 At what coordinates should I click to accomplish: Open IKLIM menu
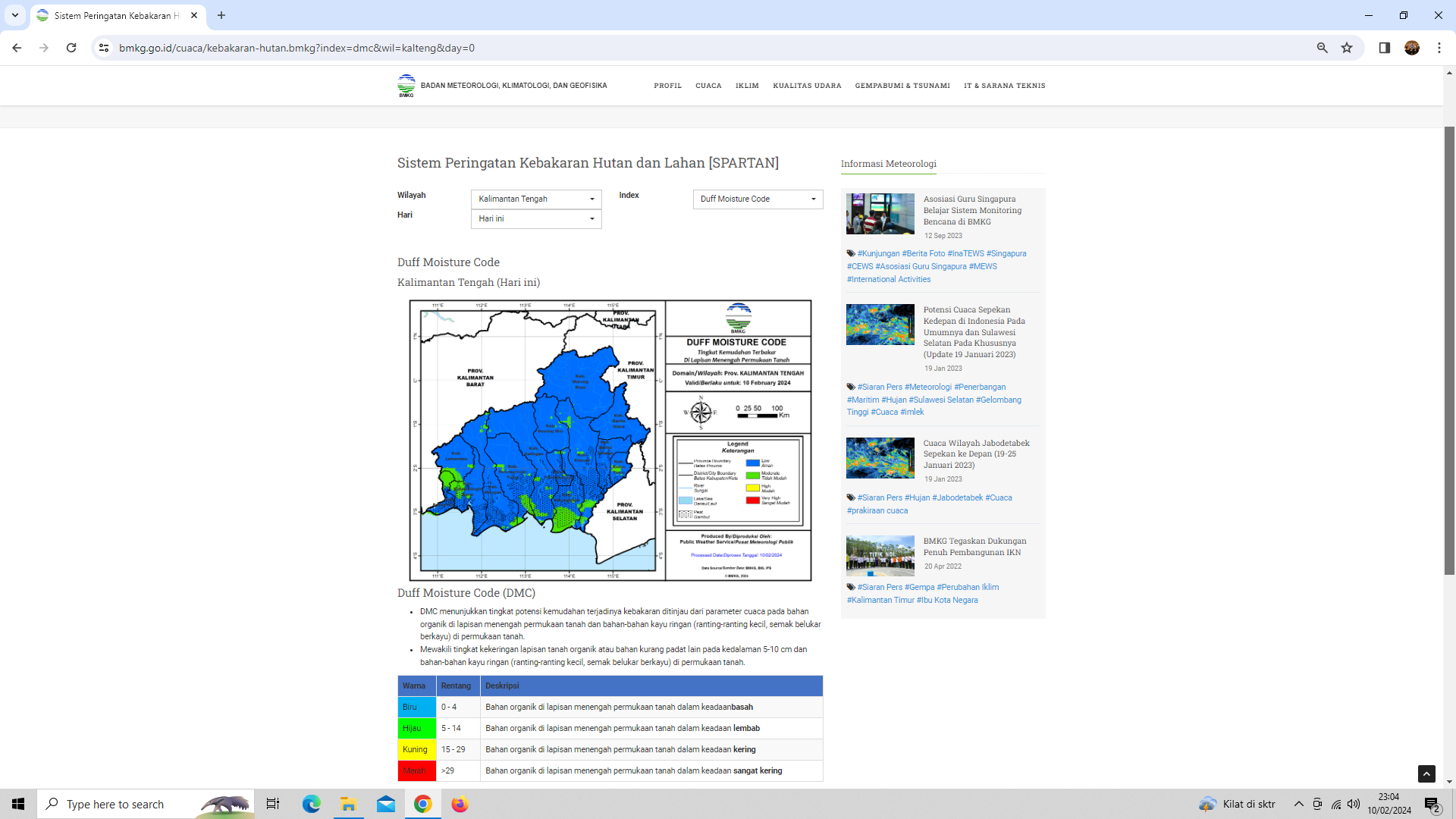[x=747, y=86]
